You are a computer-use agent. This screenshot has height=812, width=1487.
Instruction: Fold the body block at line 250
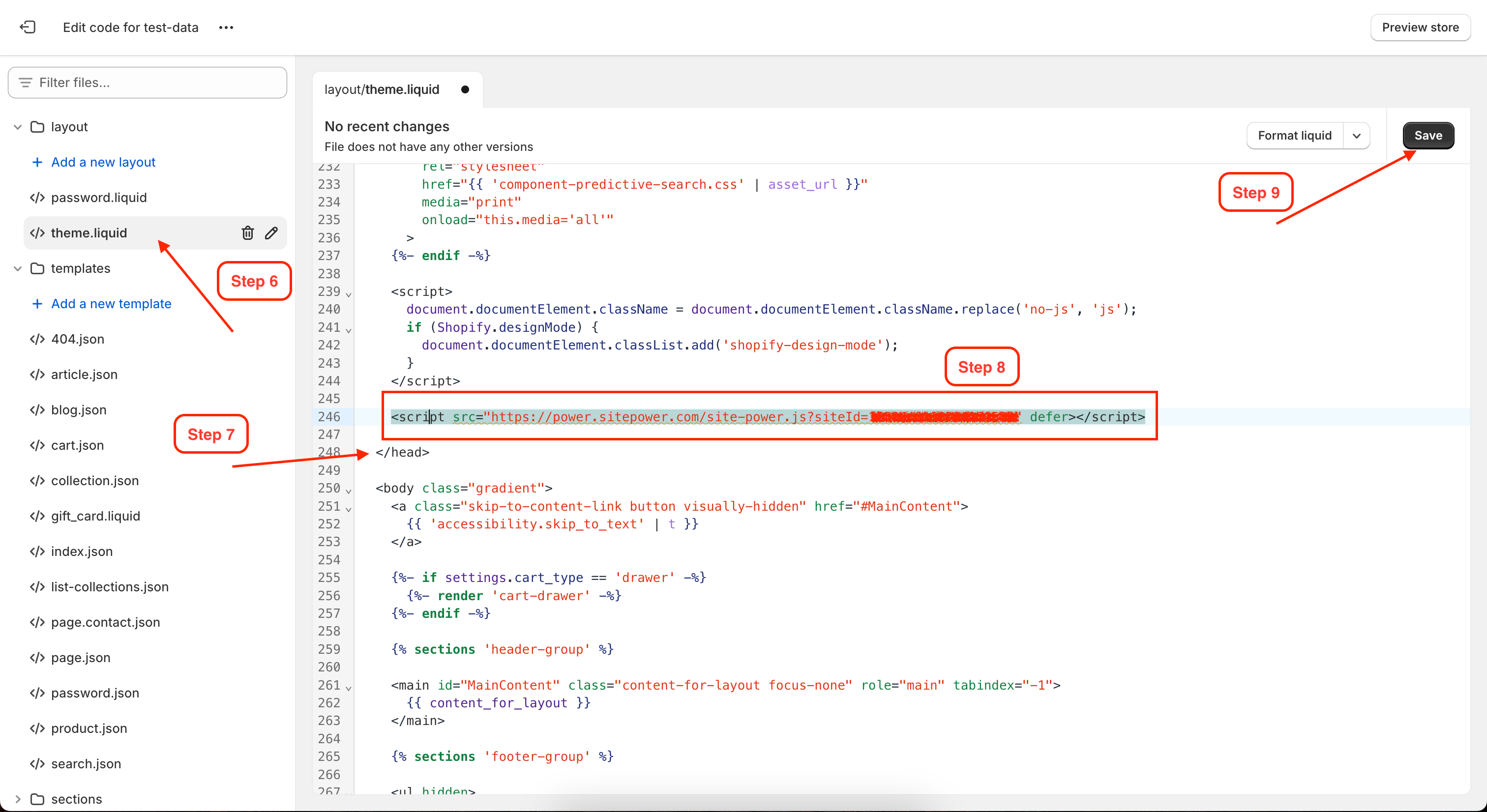pos(349,491)
